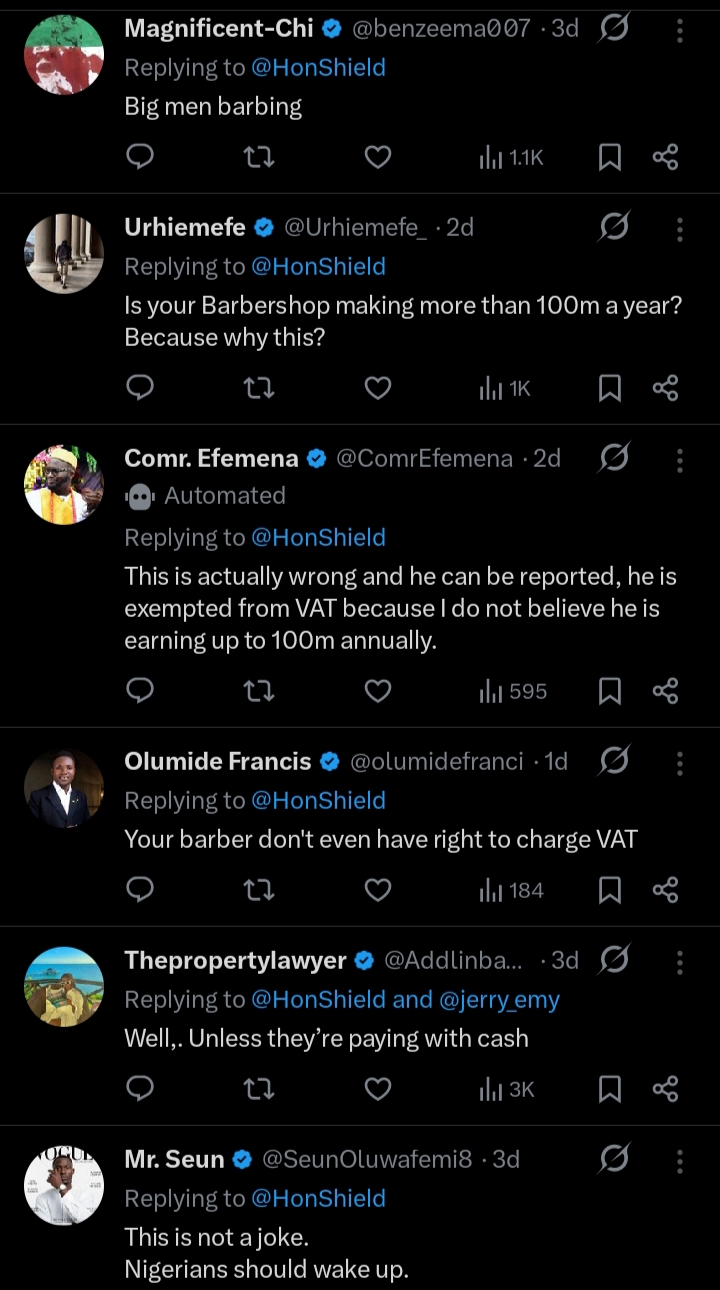Open Grok icon on Olumide Francis's tweet
Image resolution: width=720 pixels, height=1290 pixels.
(x=613, y=762)
